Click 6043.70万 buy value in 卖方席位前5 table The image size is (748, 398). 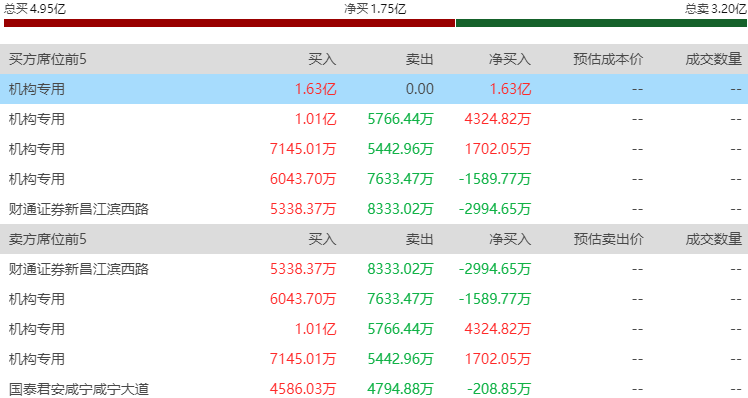coord(303,299)
